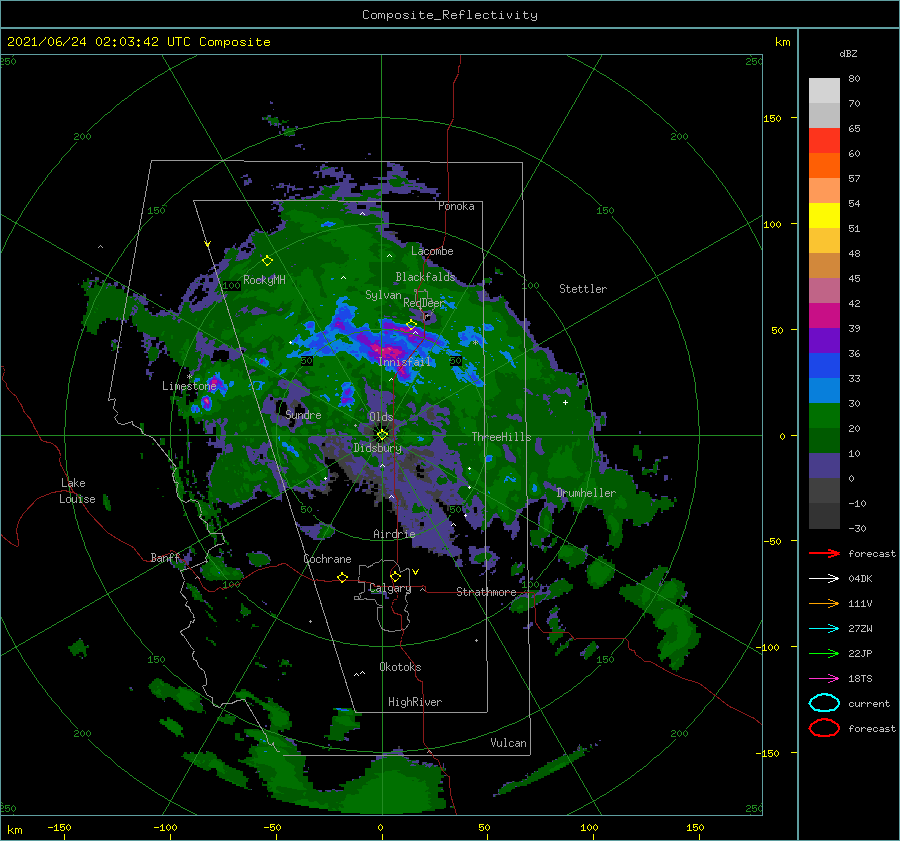Click the Lacombe city label
Viewport: 900px width, 841px height.
(x=432, y=251)
